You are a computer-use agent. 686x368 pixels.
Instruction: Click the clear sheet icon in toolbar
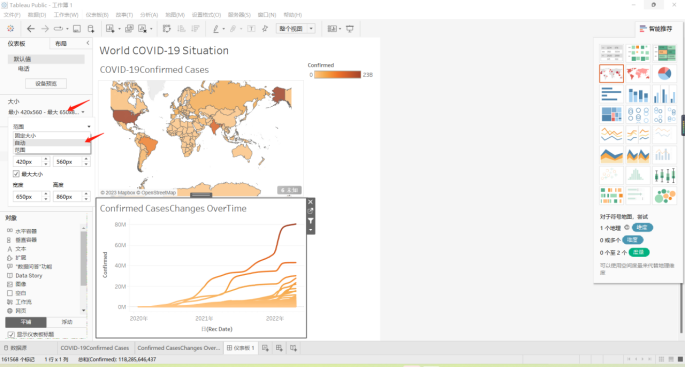(143, 29)
